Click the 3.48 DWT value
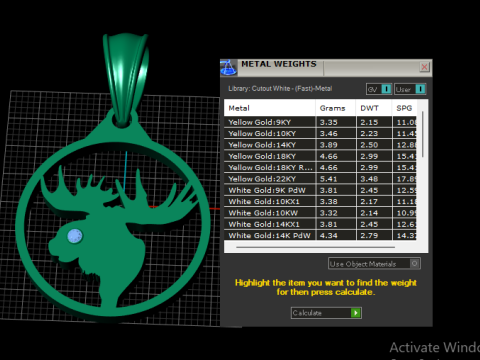The height and width of the screenshot is (360, 480). click(x=369, y=179)
